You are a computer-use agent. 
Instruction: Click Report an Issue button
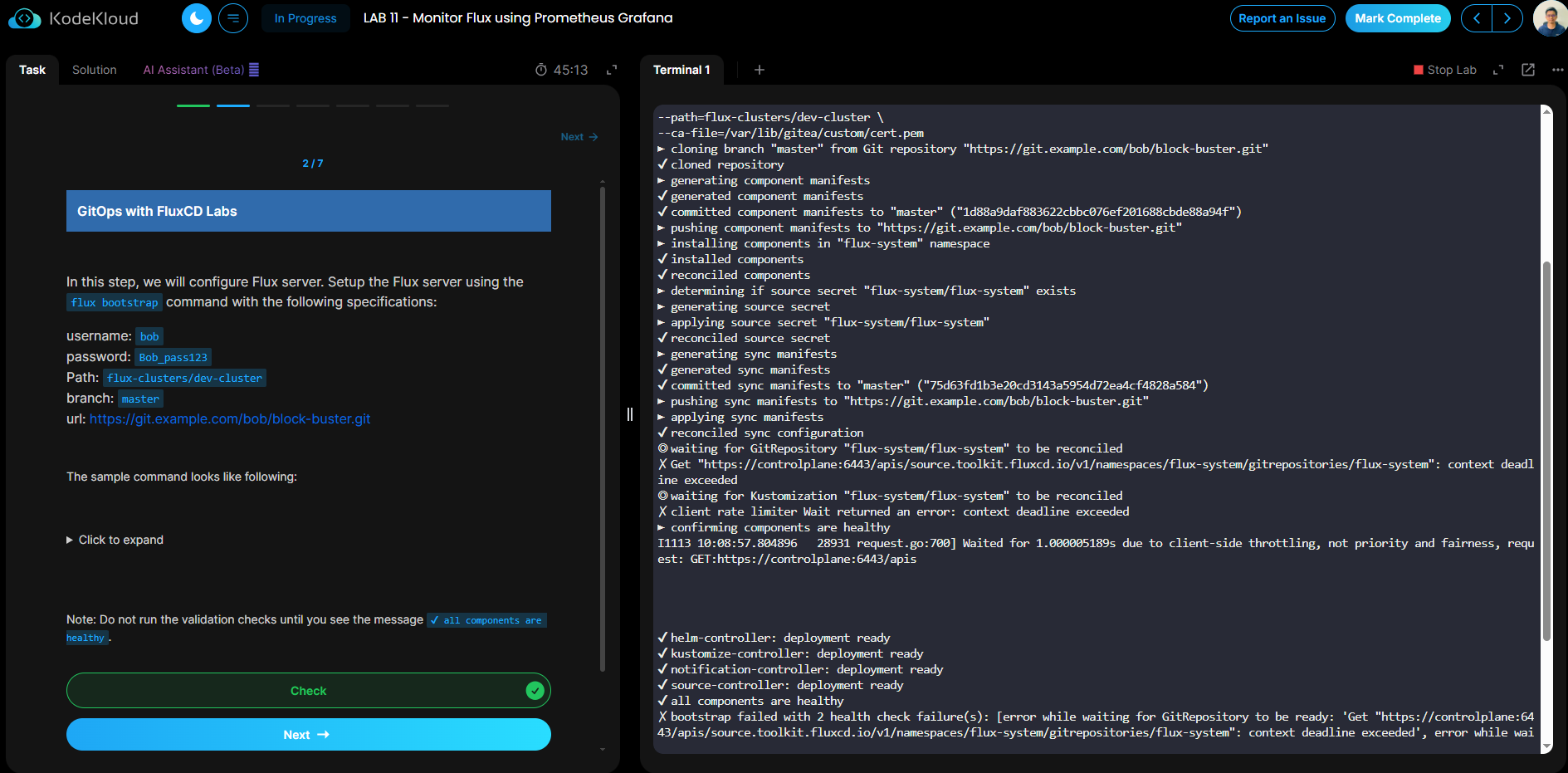point(1282,18)
